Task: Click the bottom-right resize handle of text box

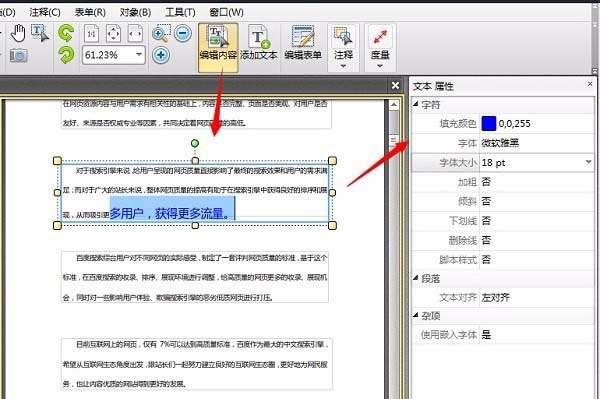Action: point(333,225)
